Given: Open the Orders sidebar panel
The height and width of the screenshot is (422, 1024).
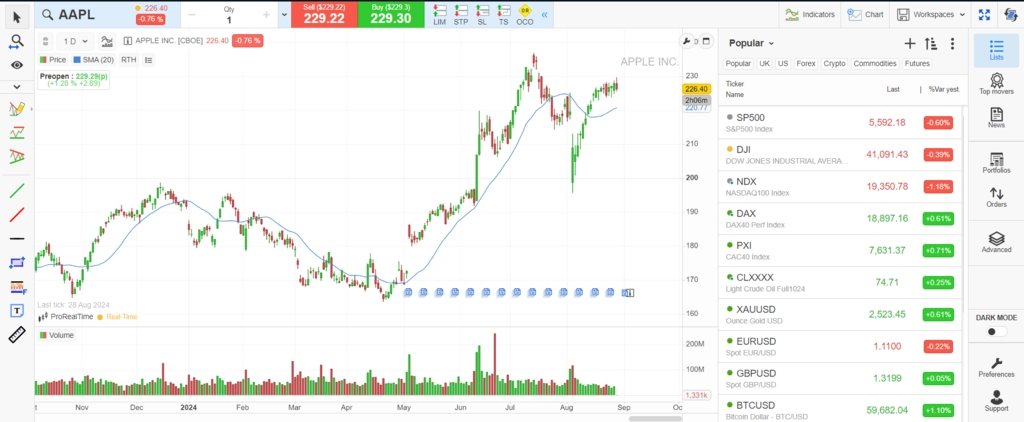Looking at the screenshot, I should tap(996, 197).
